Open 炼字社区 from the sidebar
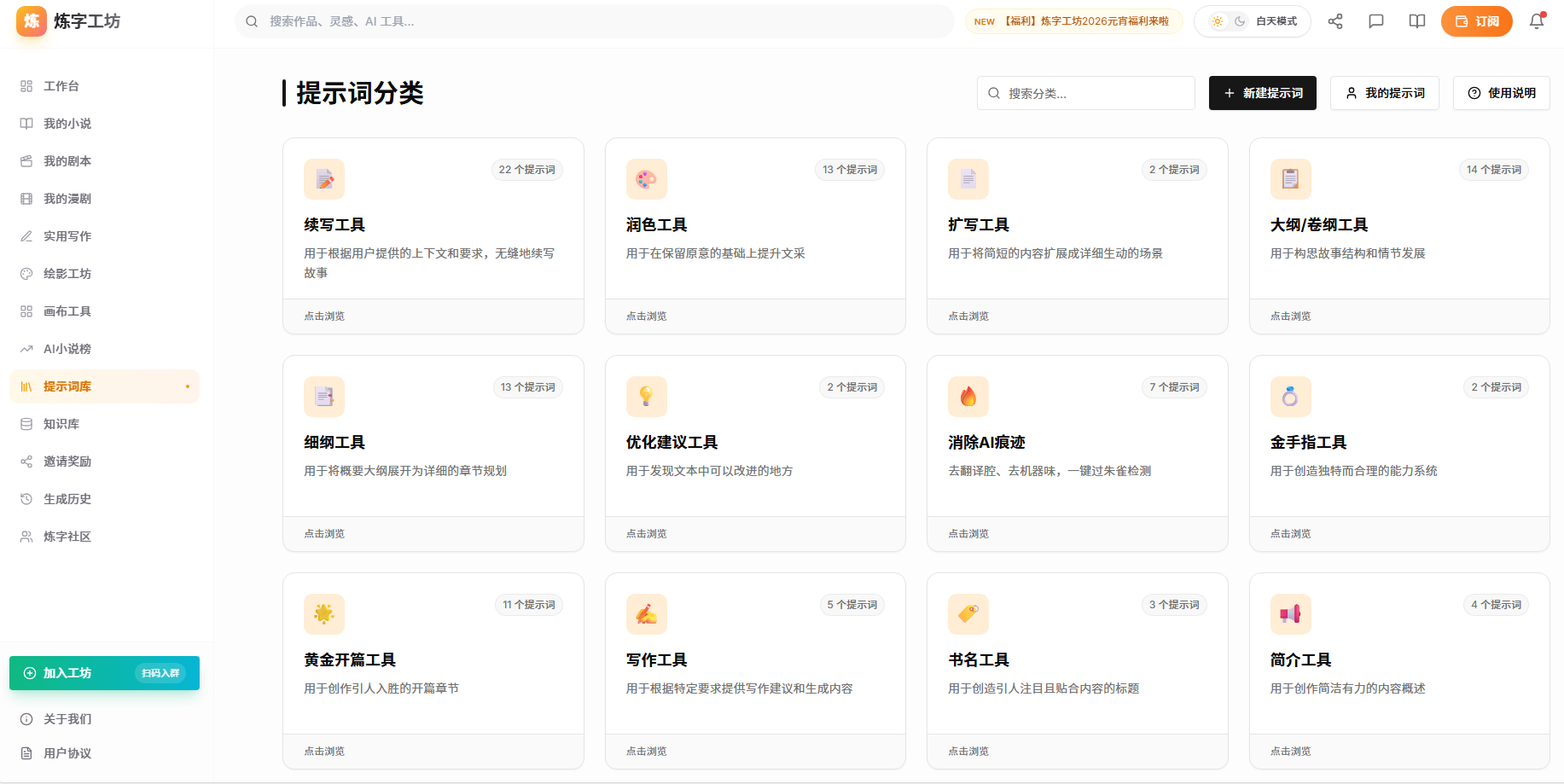 [68, 536]
